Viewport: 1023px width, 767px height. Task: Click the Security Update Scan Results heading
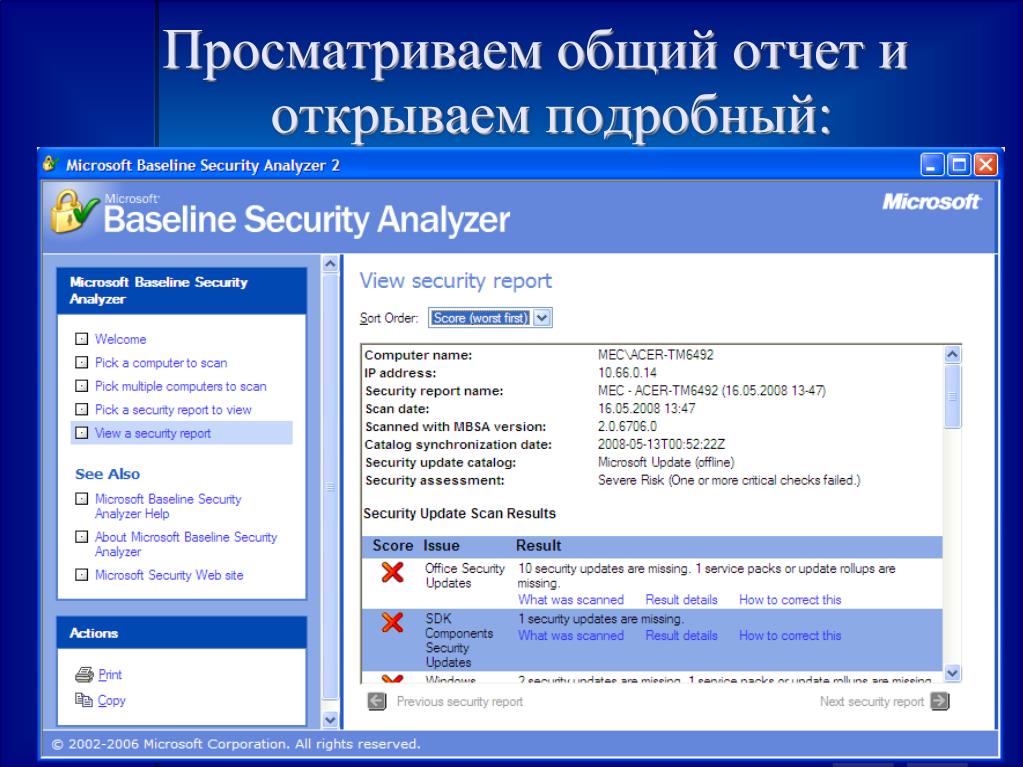click(x=459, y=513)
